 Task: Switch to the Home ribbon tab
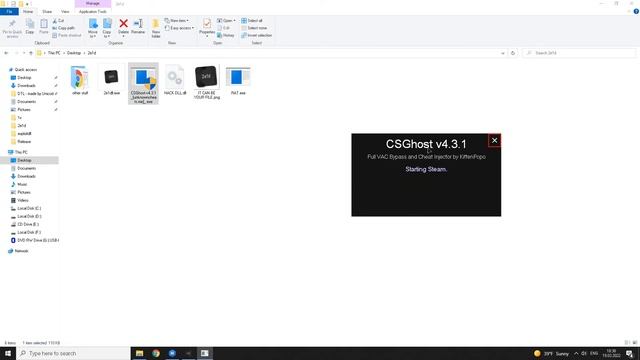click(x=28, y=11)
